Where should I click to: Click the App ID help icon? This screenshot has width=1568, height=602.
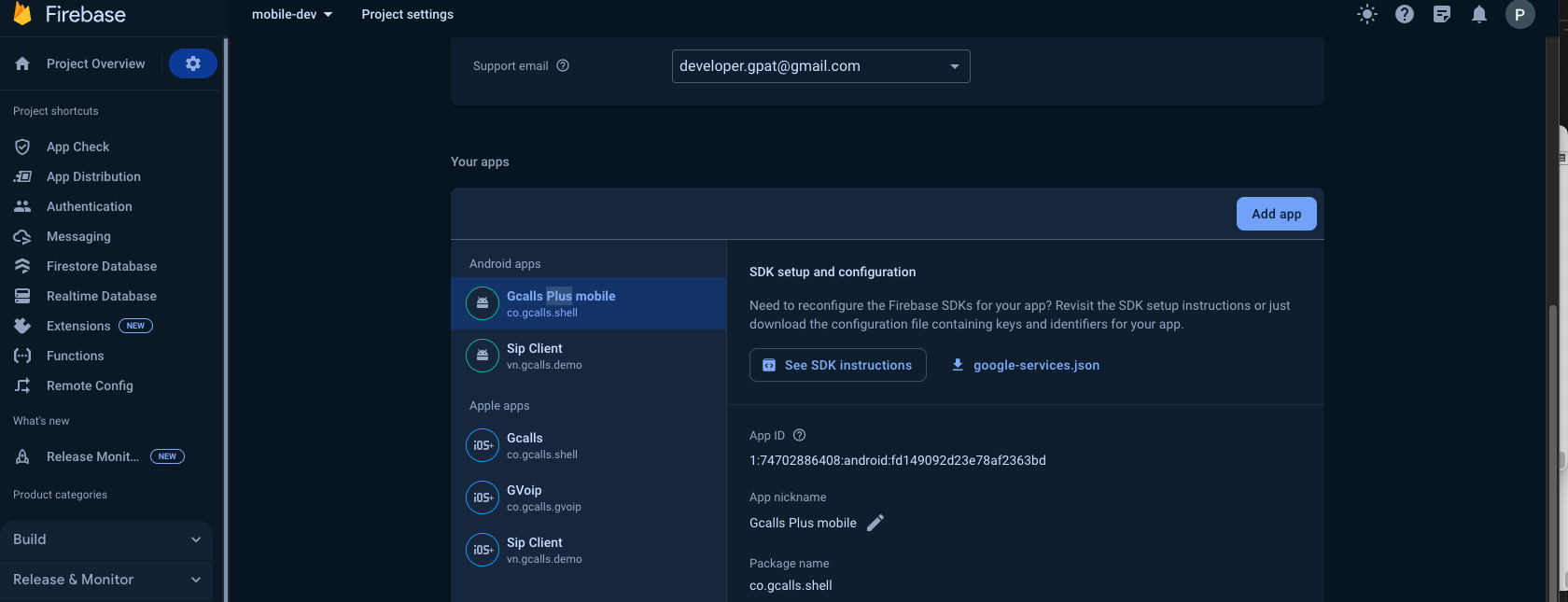799,435
